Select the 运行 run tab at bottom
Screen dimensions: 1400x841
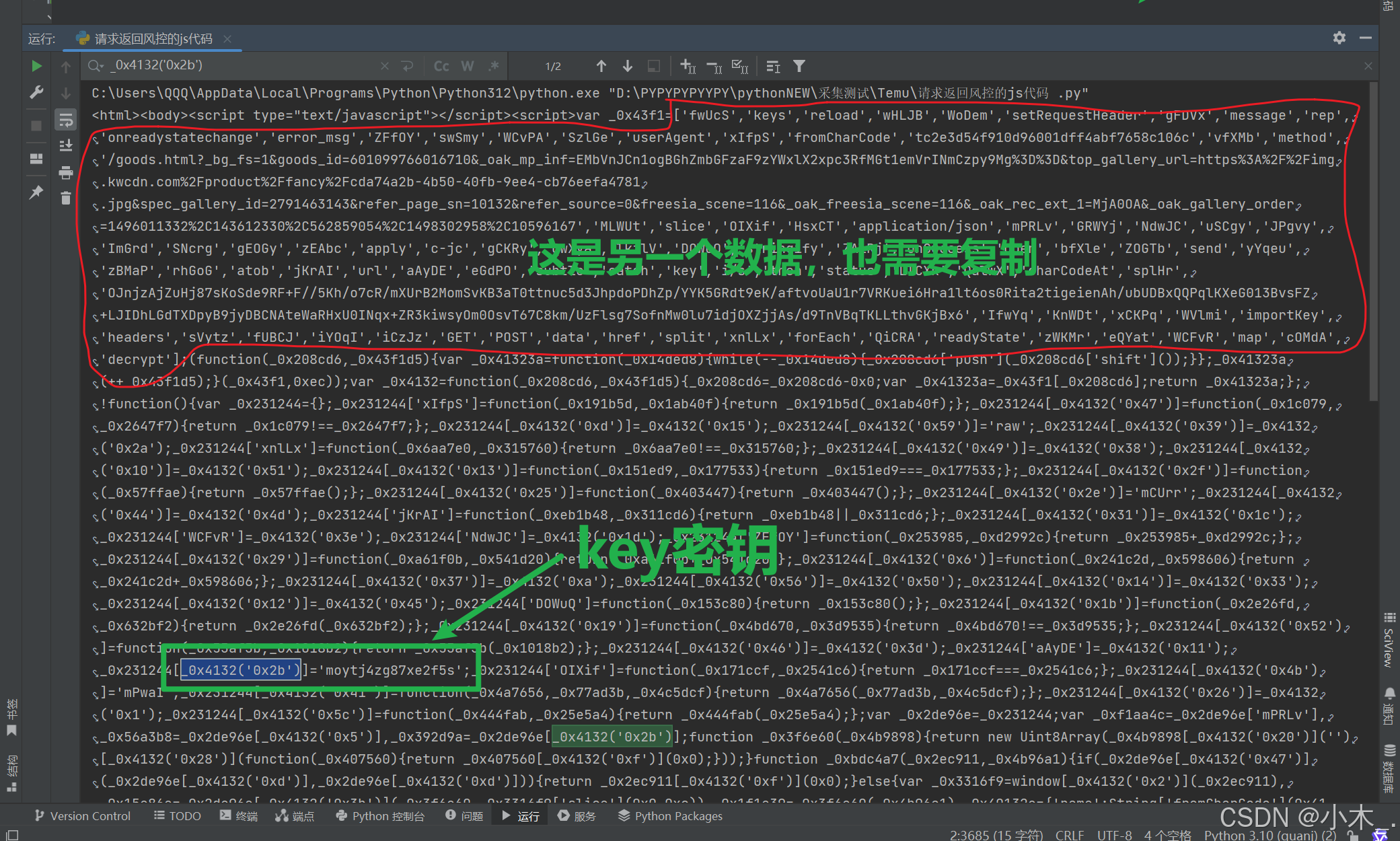(521, 816)
